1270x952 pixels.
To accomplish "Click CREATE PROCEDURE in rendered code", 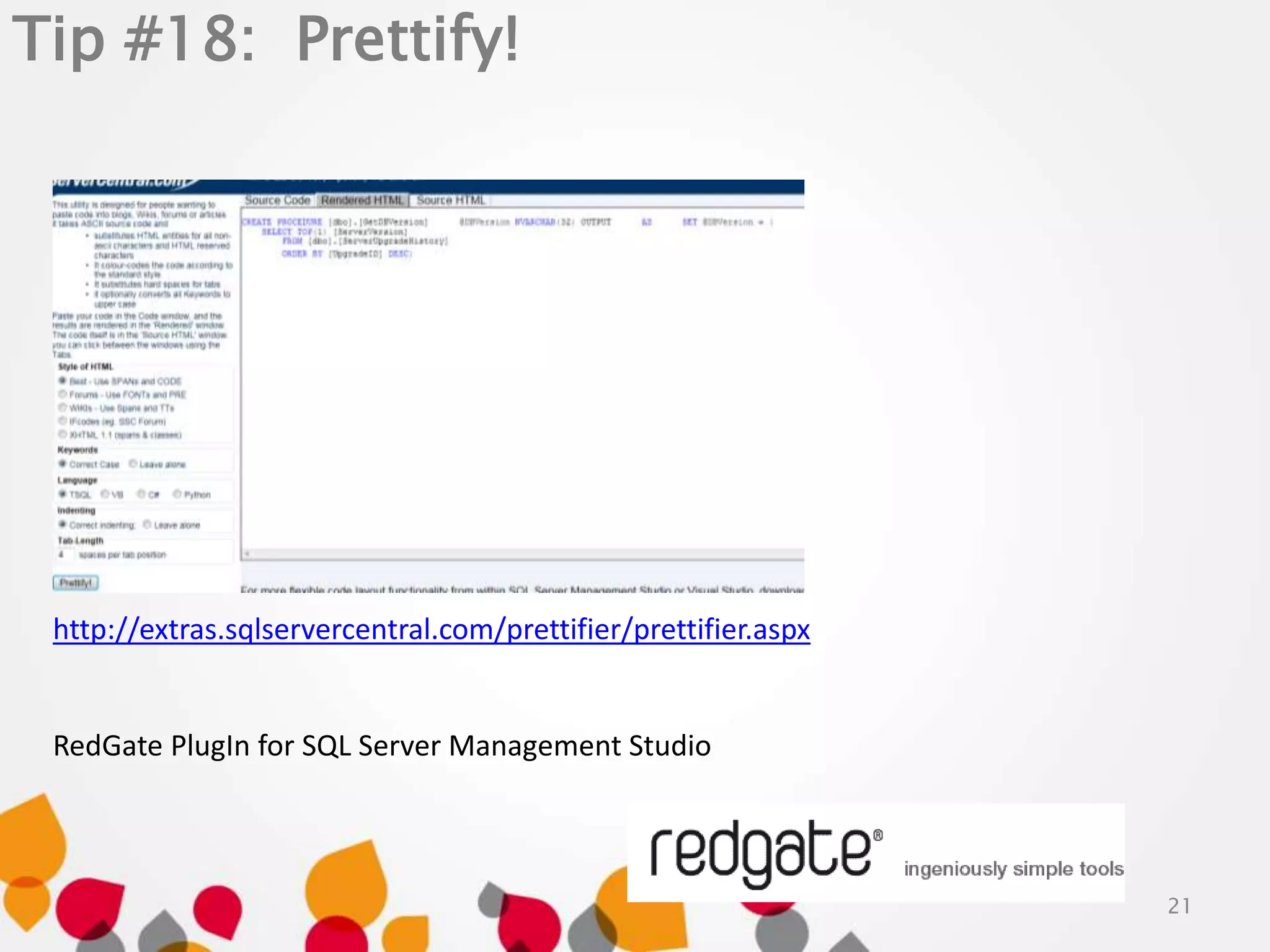I will point(282,222).
